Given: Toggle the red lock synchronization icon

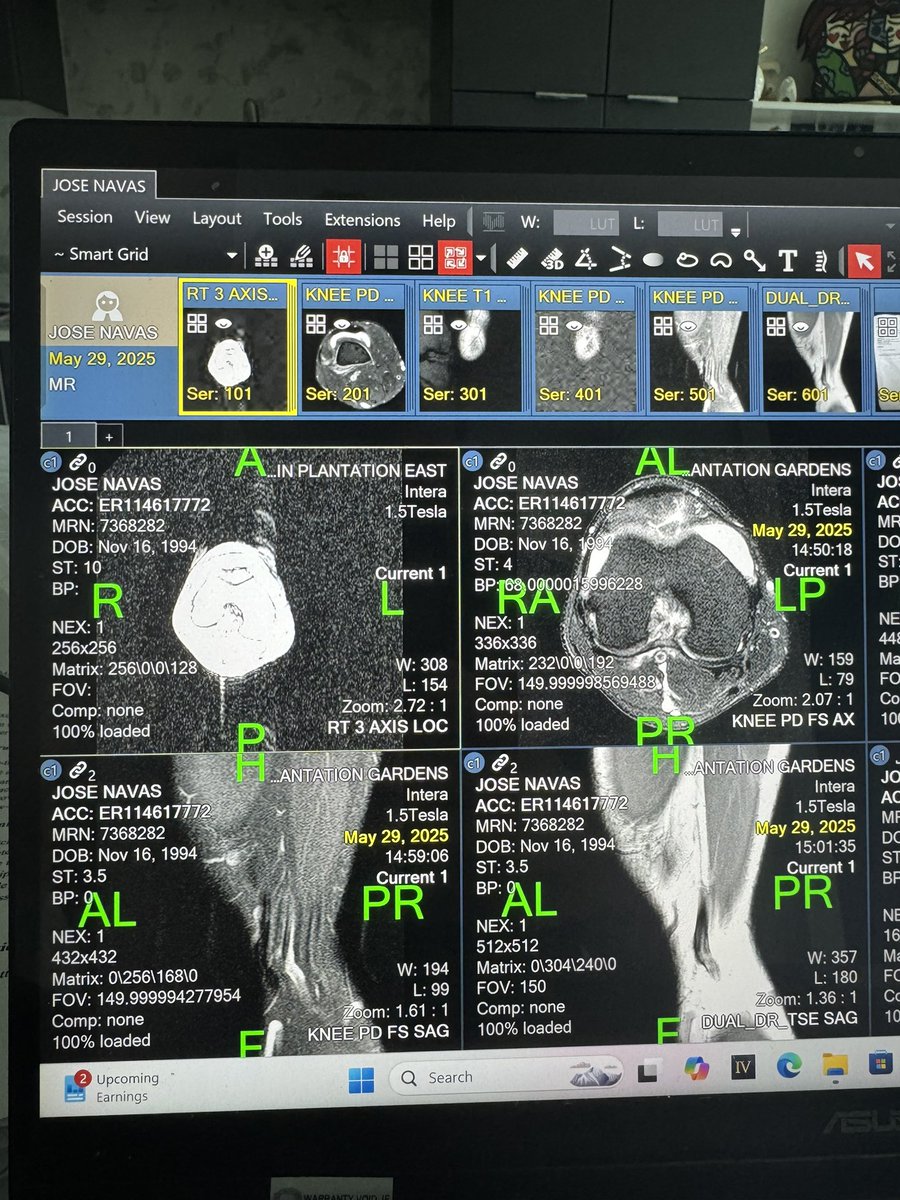Looking at the screenshot, I should [x=343, y=258].
